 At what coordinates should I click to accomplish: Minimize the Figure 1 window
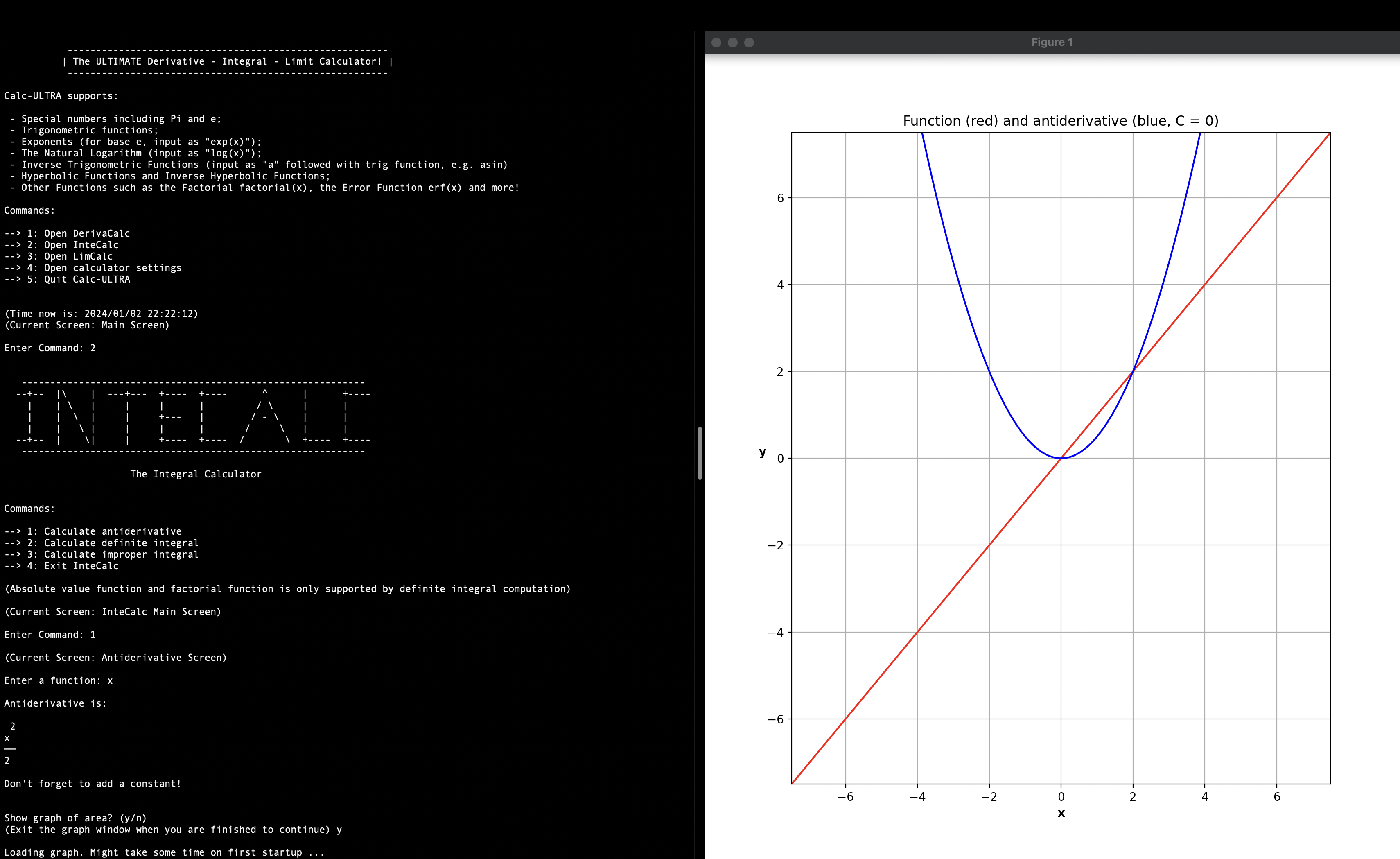(733, 43)
